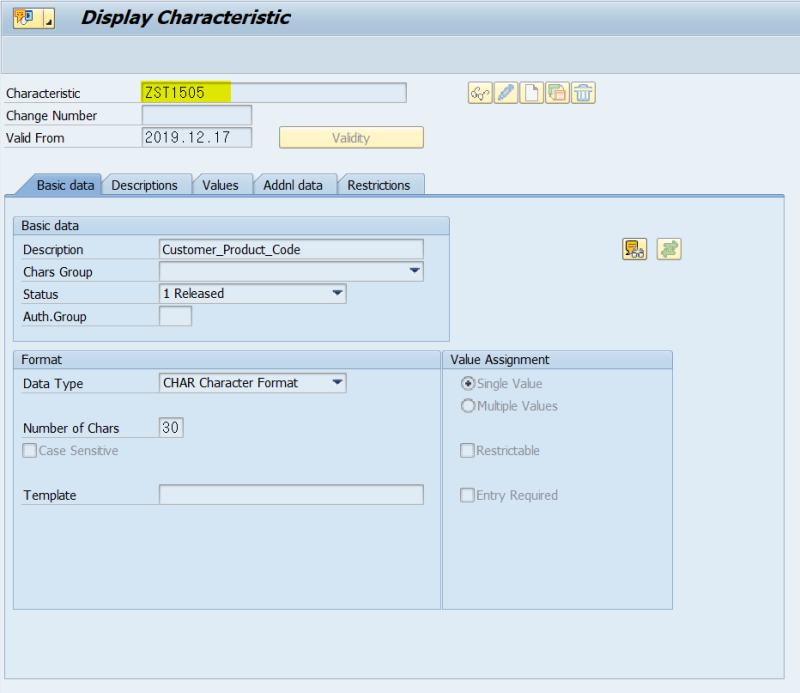Click the Create by copying icon
The height and width of the screenshot is (693, 800).
click(557, 93)
